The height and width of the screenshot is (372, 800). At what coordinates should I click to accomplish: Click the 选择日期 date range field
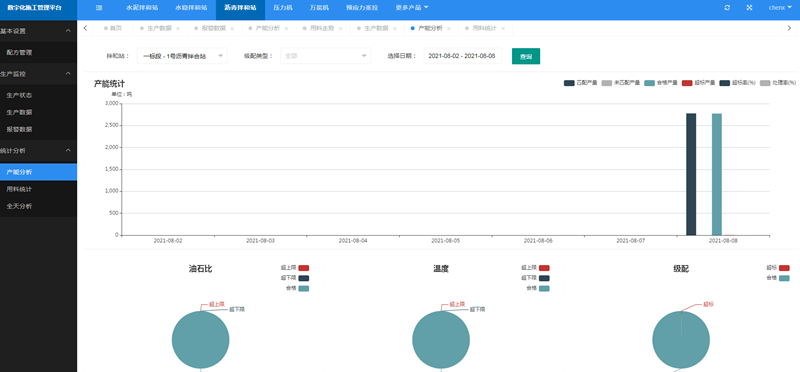coord(463,56)
